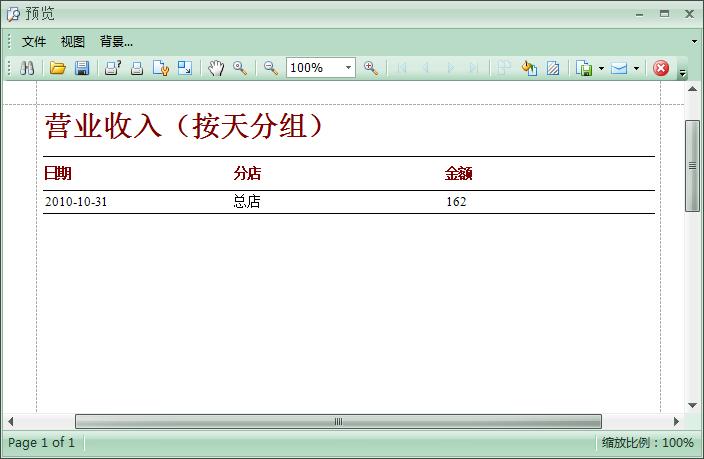
Task: Open Page Setup from the toolbar
Action: [161, 68]
